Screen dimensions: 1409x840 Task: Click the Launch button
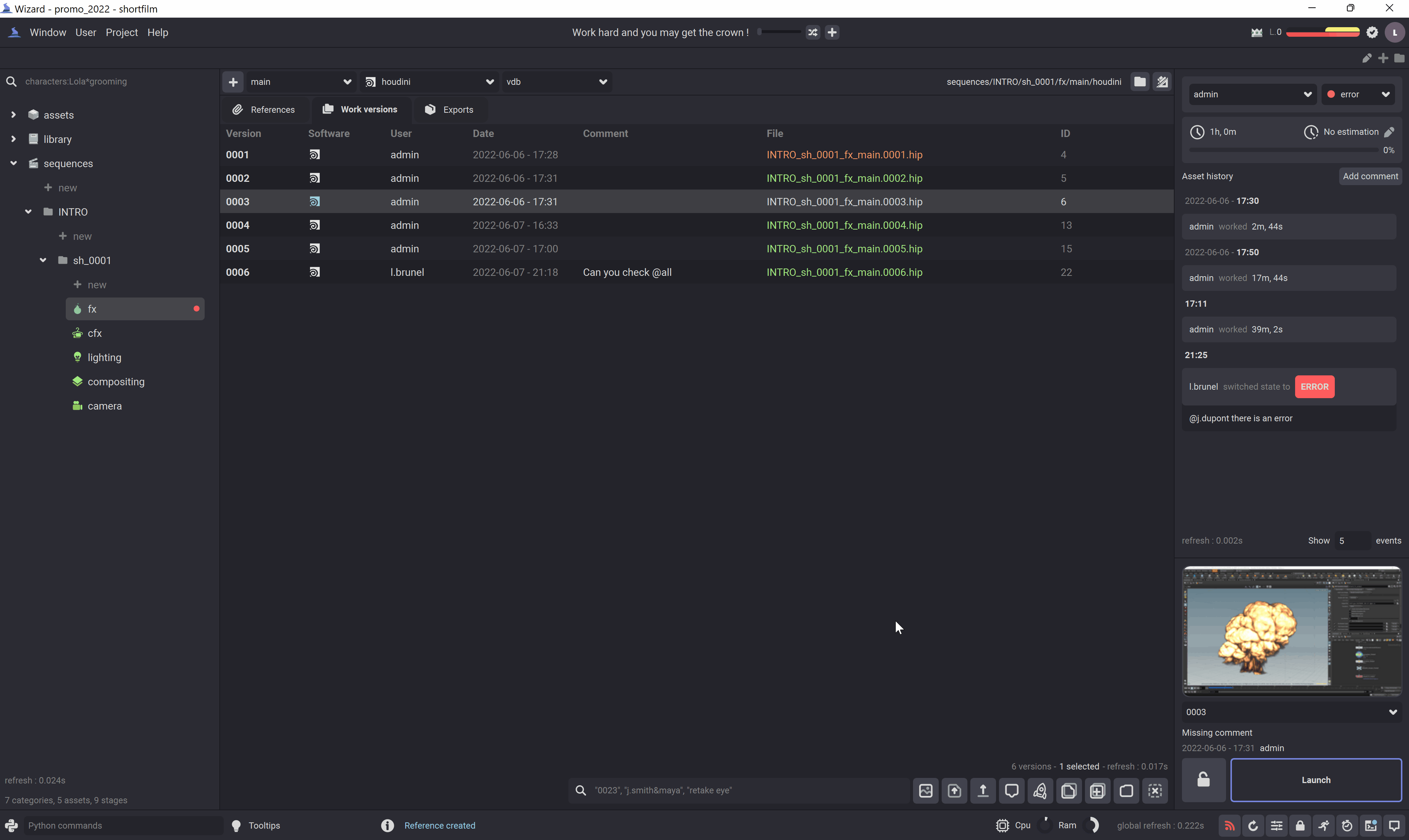1316,780
